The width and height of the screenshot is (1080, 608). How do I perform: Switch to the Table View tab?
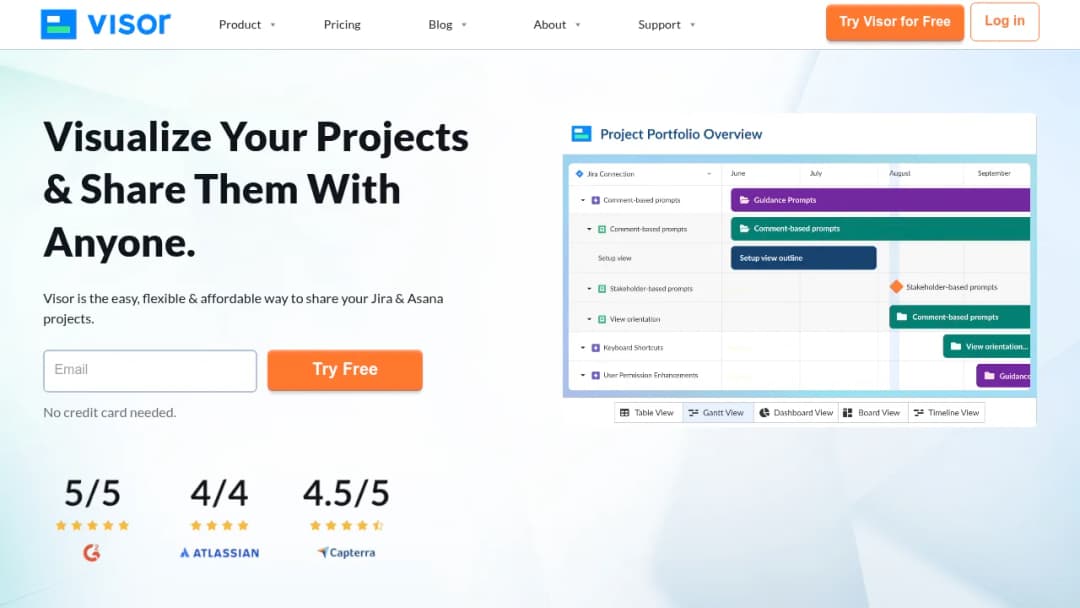point(648,412)
